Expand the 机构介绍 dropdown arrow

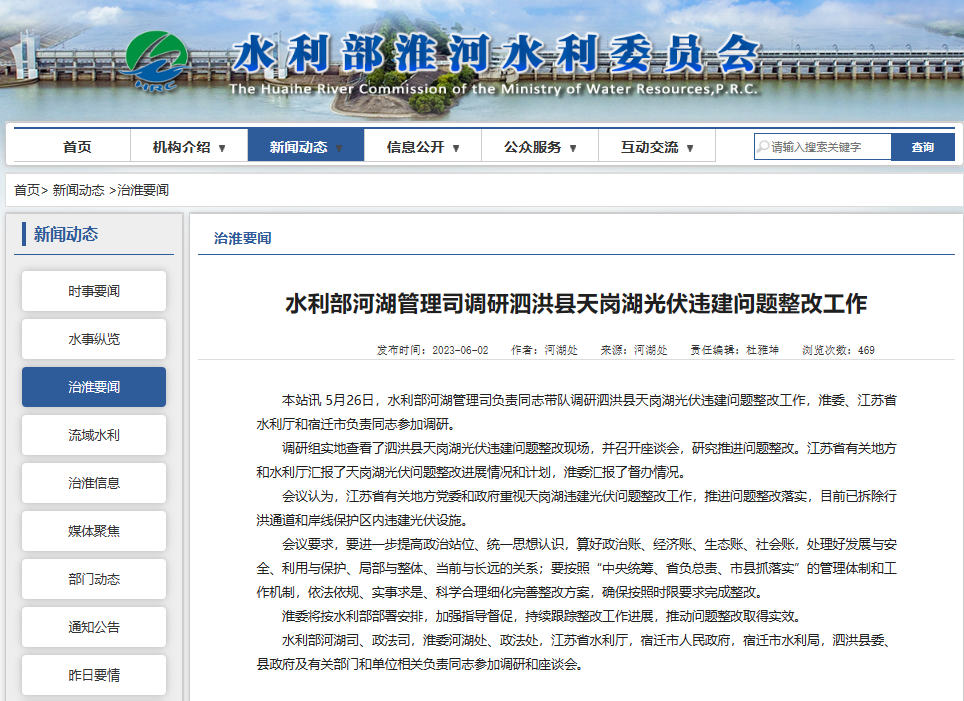point(222,148)
